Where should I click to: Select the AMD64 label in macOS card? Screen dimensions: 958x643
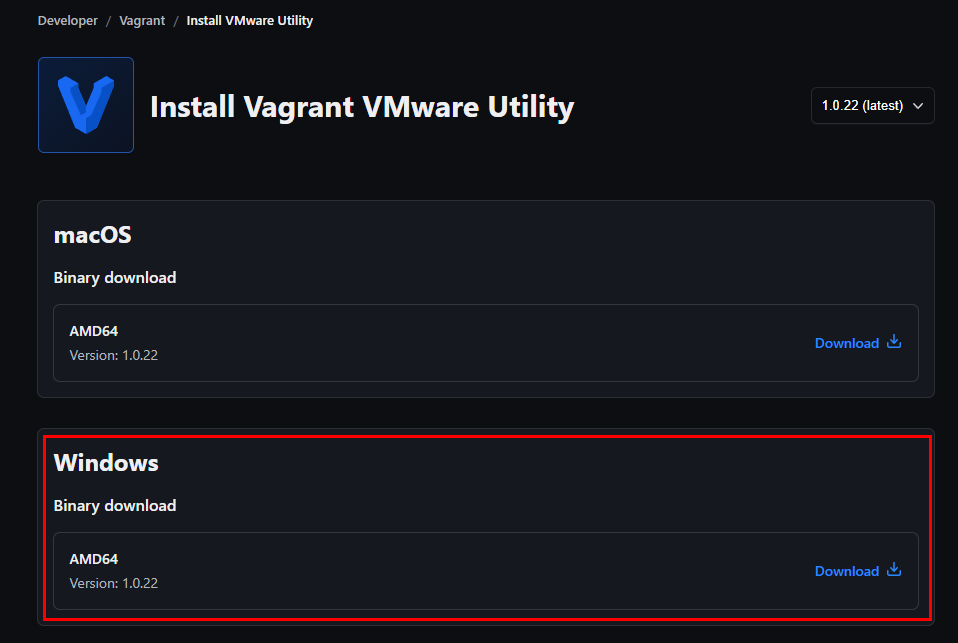[94, 331]
